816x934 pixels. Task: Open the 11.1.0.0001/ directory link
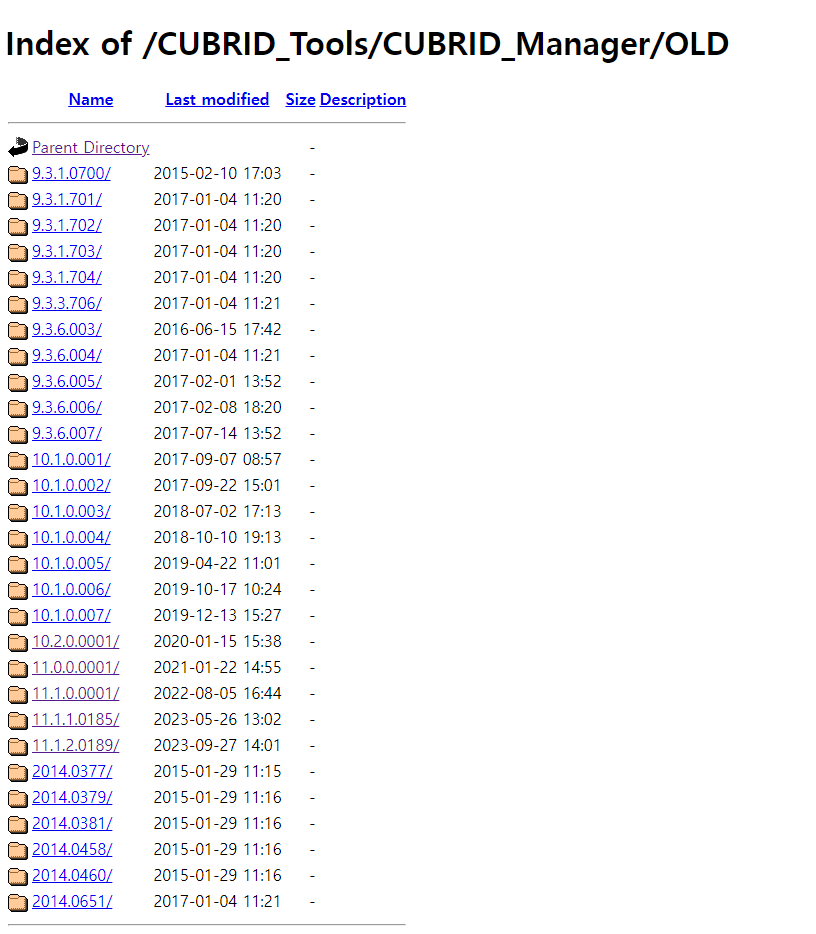[76, 693]
